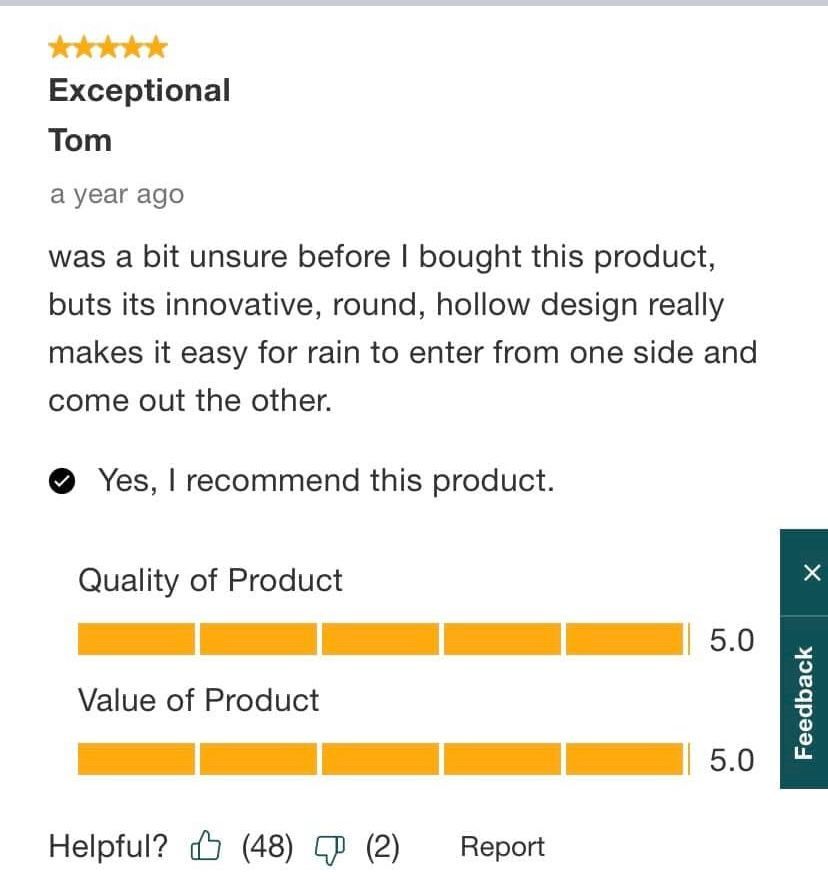
Task: Click the unhelpful vote count (2)
Action: coord(382,847)
